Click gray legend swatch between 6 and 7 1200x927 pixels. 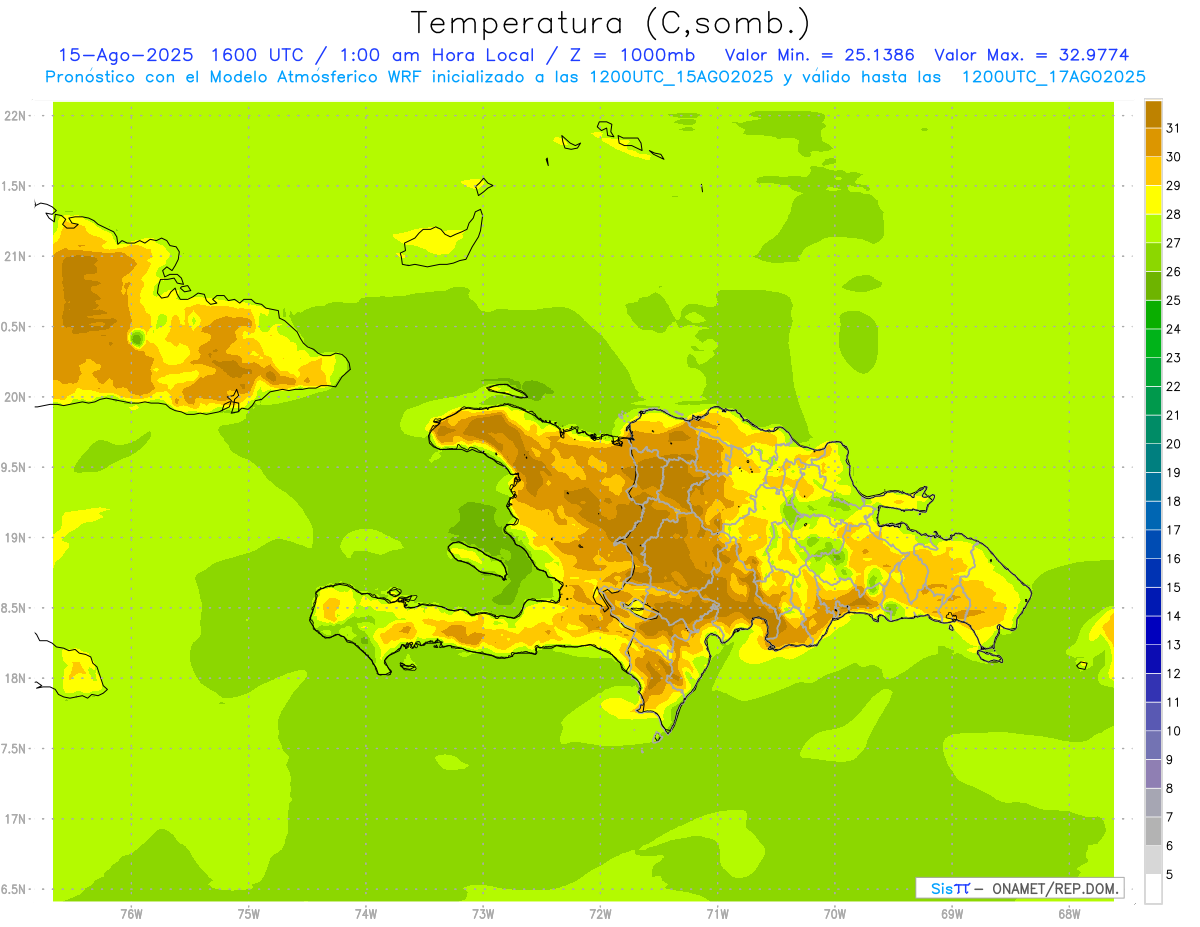click(1153, 831)
